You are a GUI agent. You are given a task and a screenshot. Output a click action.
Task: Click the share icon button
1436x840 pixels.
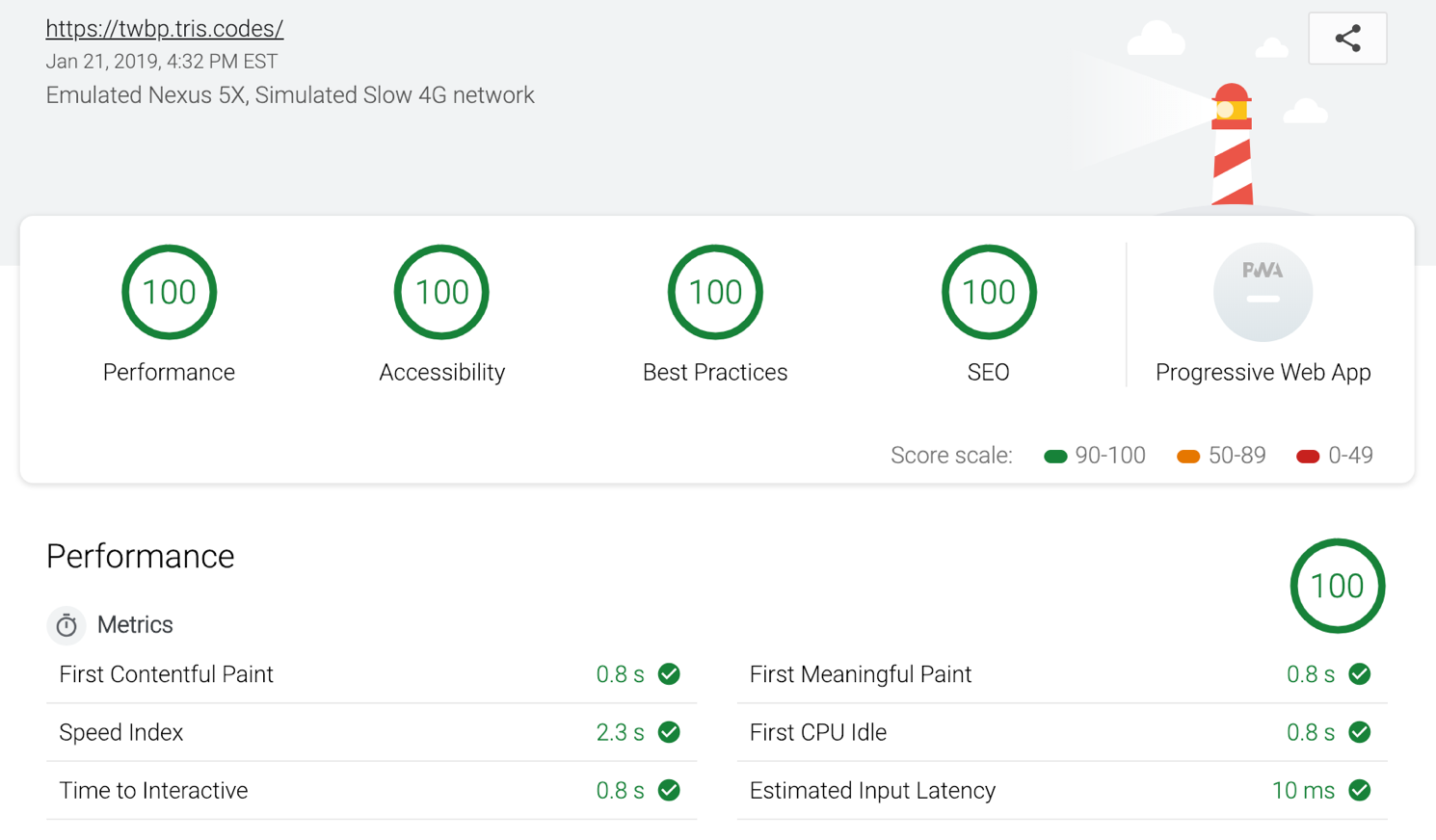1347,39
